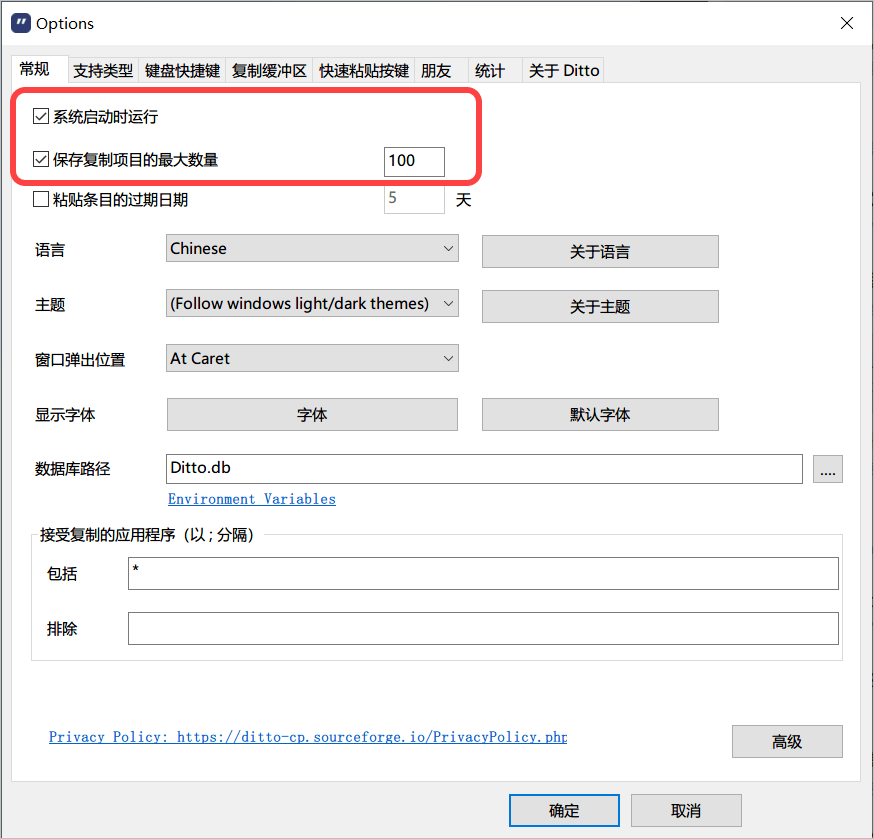Expand the 语言 dropdown showing Chinese
Viewport: 874px width, 839px height.
pos(312,248)
